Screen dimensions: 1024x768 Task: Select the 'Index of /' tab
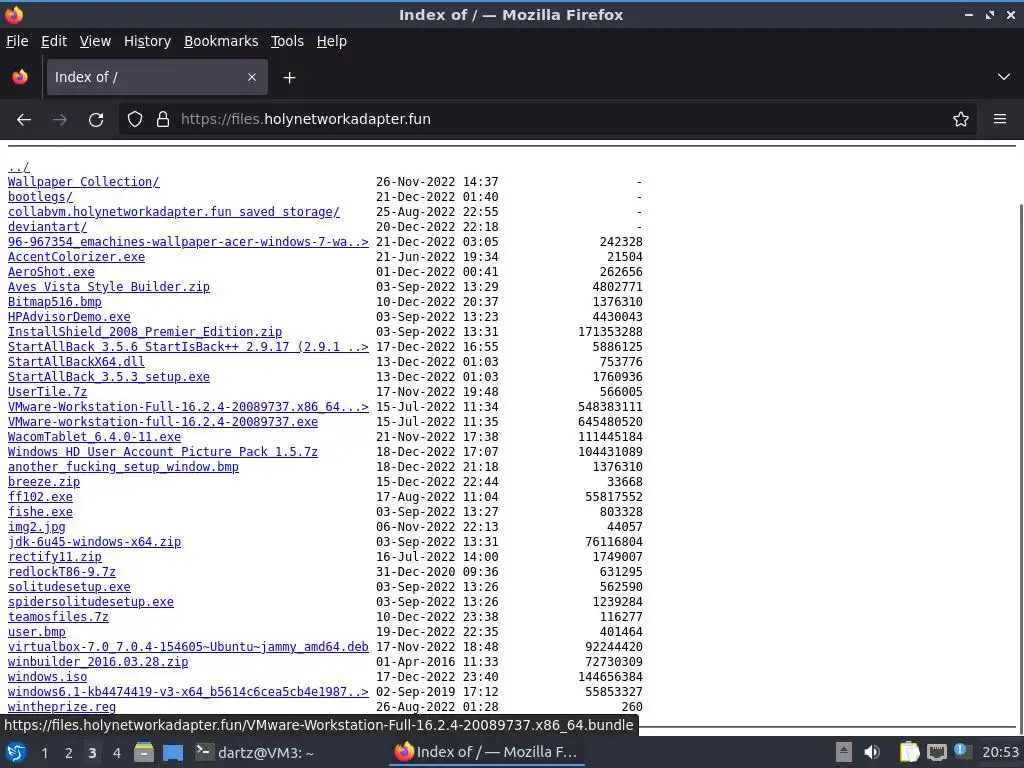click(x=157, y=77)
